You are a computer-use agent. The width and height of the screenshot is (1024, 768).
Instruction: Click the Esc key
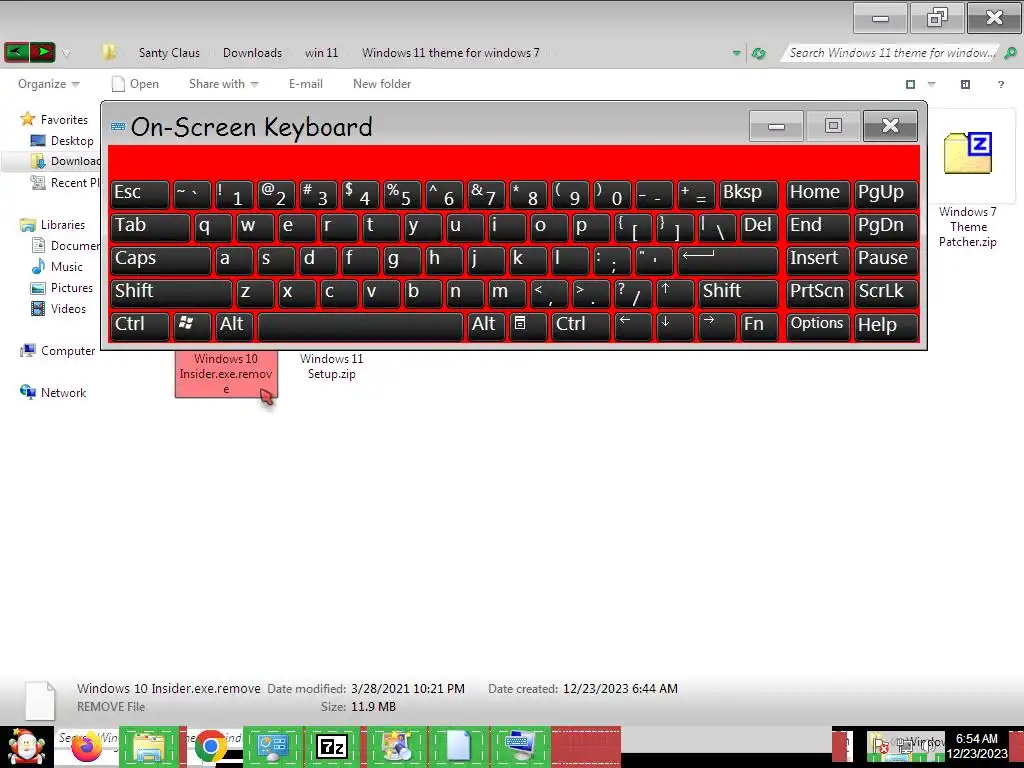pos(140,194)
